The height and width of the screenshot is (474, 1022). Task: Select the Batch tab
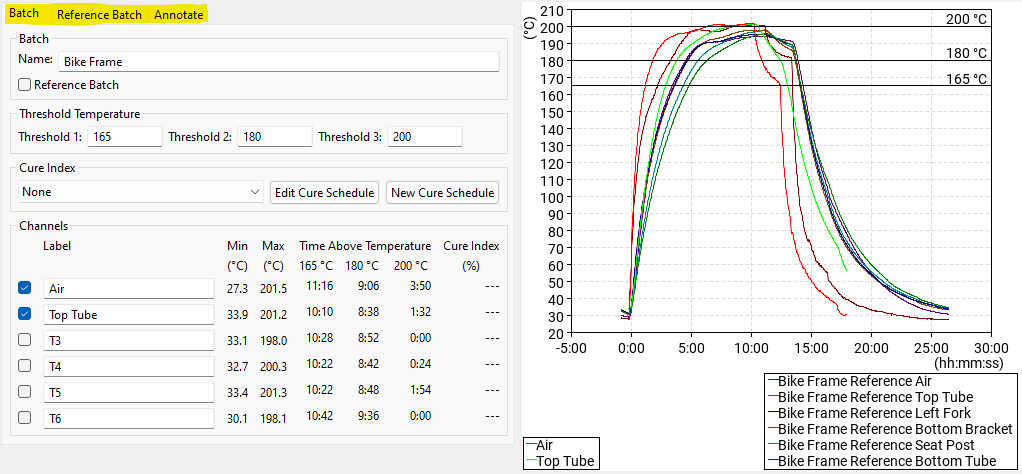pyautogui.click(x=23, y=15)
